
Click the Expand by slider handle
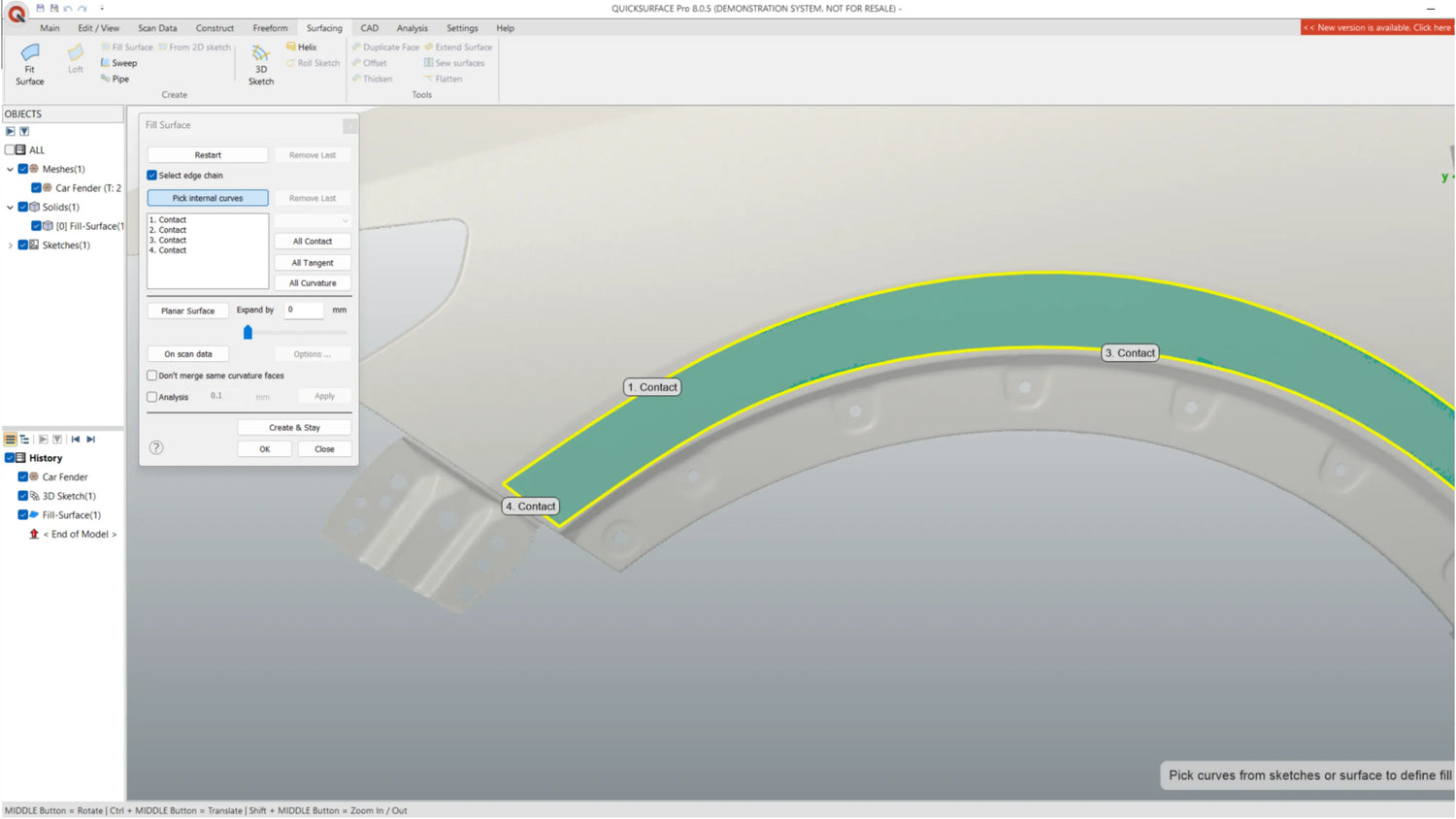[248, 333]
